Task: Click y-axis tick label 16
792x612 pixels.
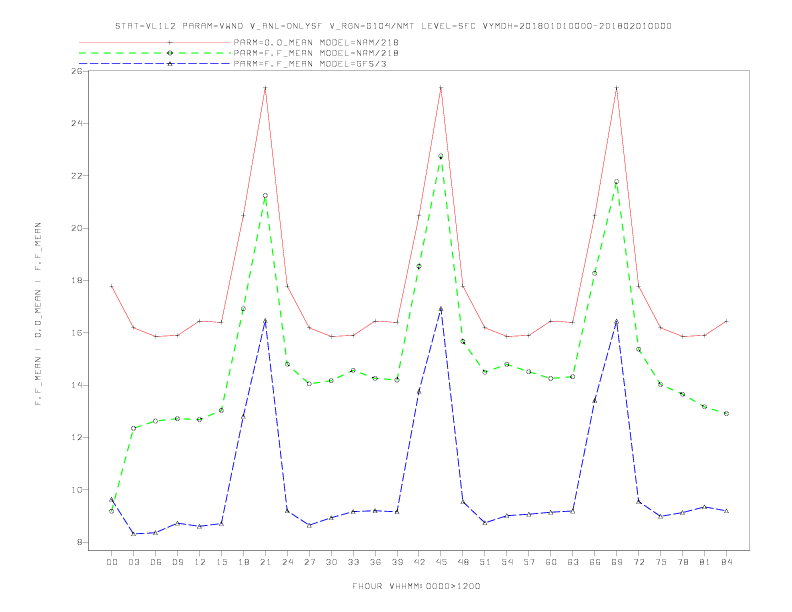Action: [x=77, y=333]
